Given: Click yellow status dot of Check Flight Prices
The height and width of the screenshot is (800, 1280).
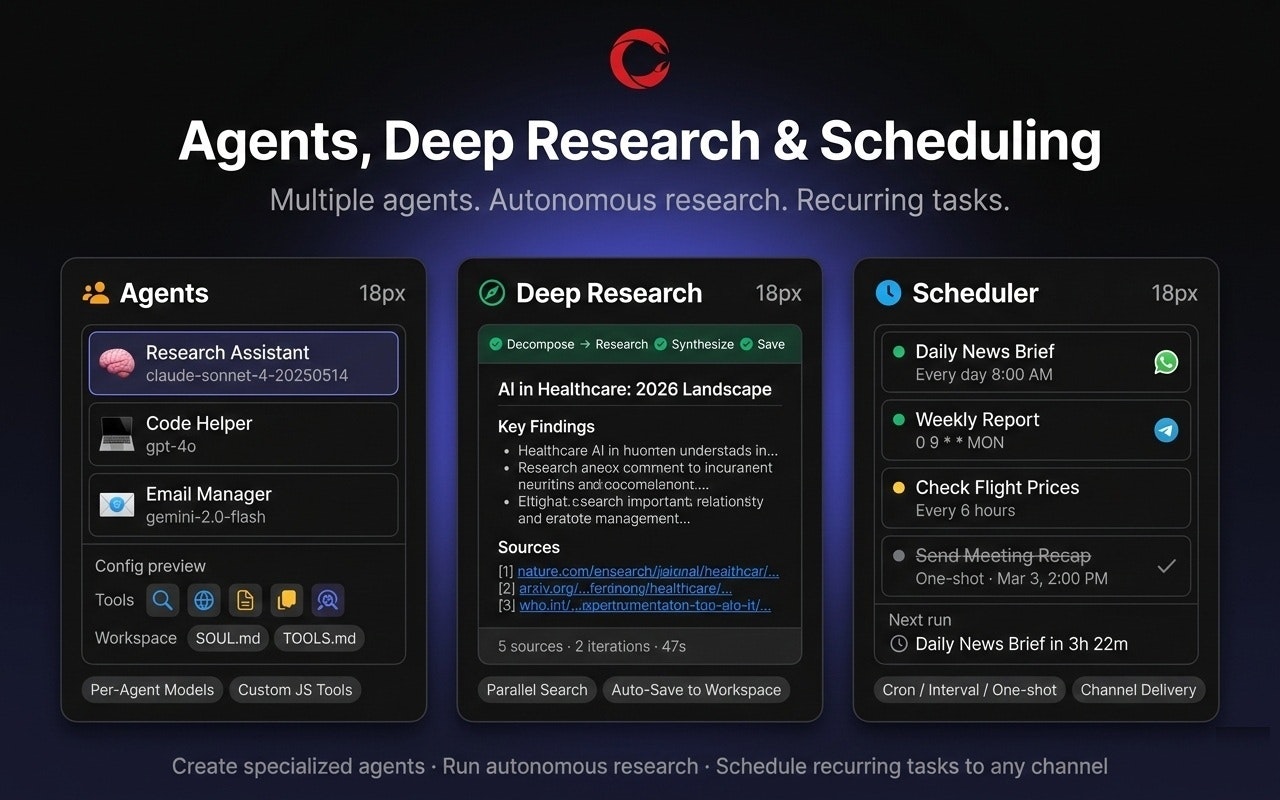Looking at the screenshot, I should pyautogui.click(x=898, y=488).
